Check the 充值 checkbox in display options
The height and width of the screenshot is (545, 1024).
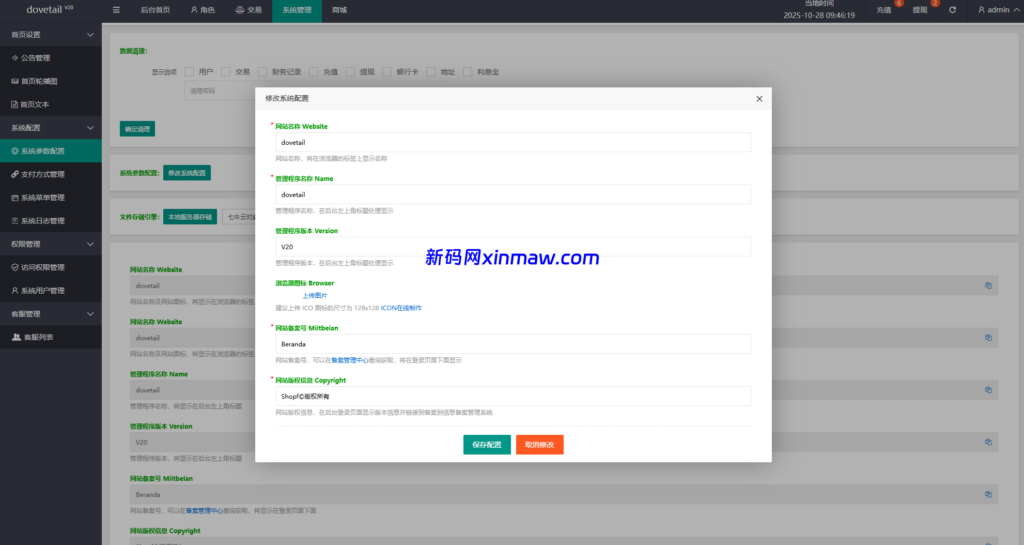pyautogui.click(x=313, y=72)
